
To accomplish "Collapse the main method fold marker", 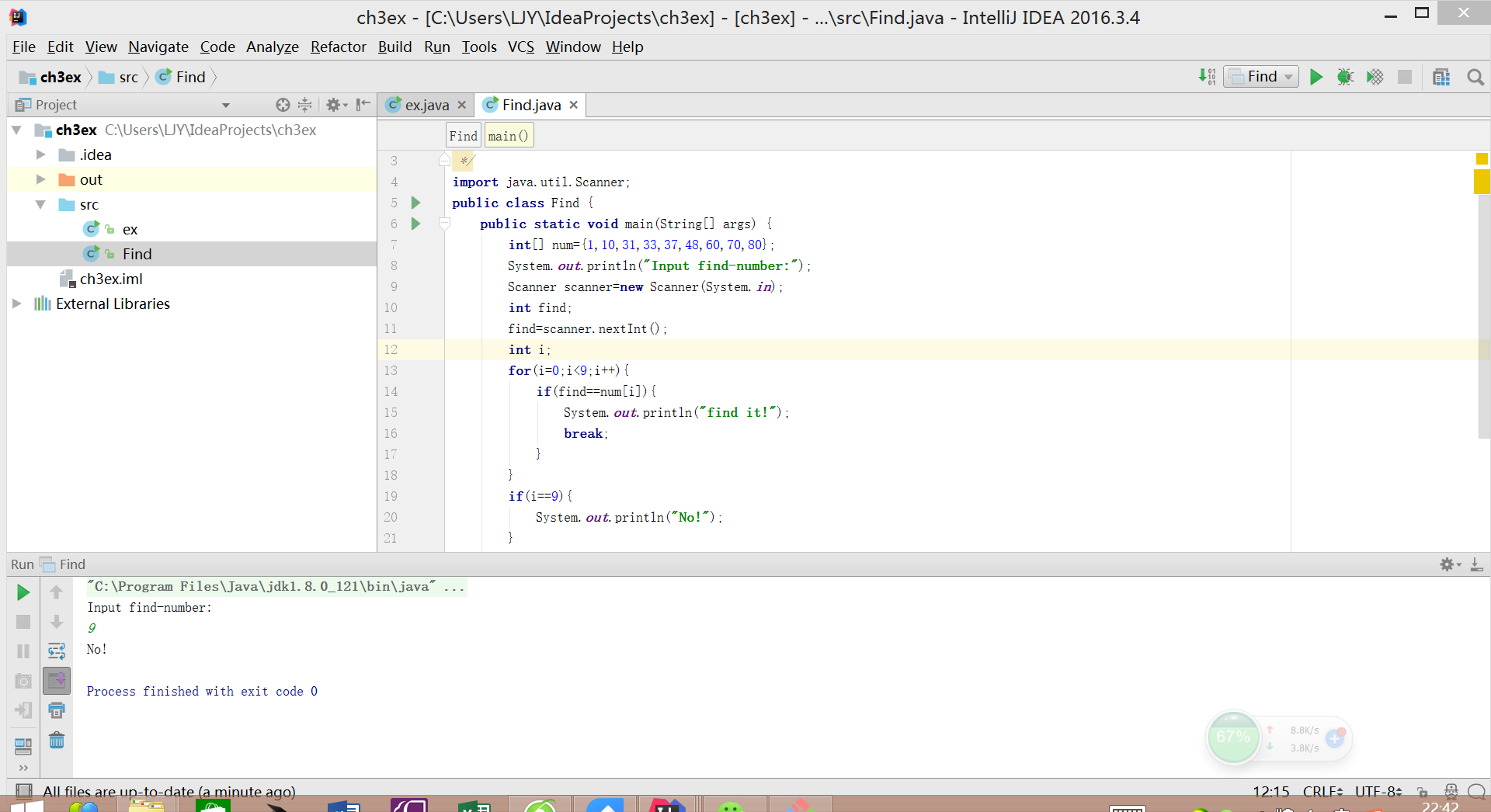I will click(x=444, y=224).
